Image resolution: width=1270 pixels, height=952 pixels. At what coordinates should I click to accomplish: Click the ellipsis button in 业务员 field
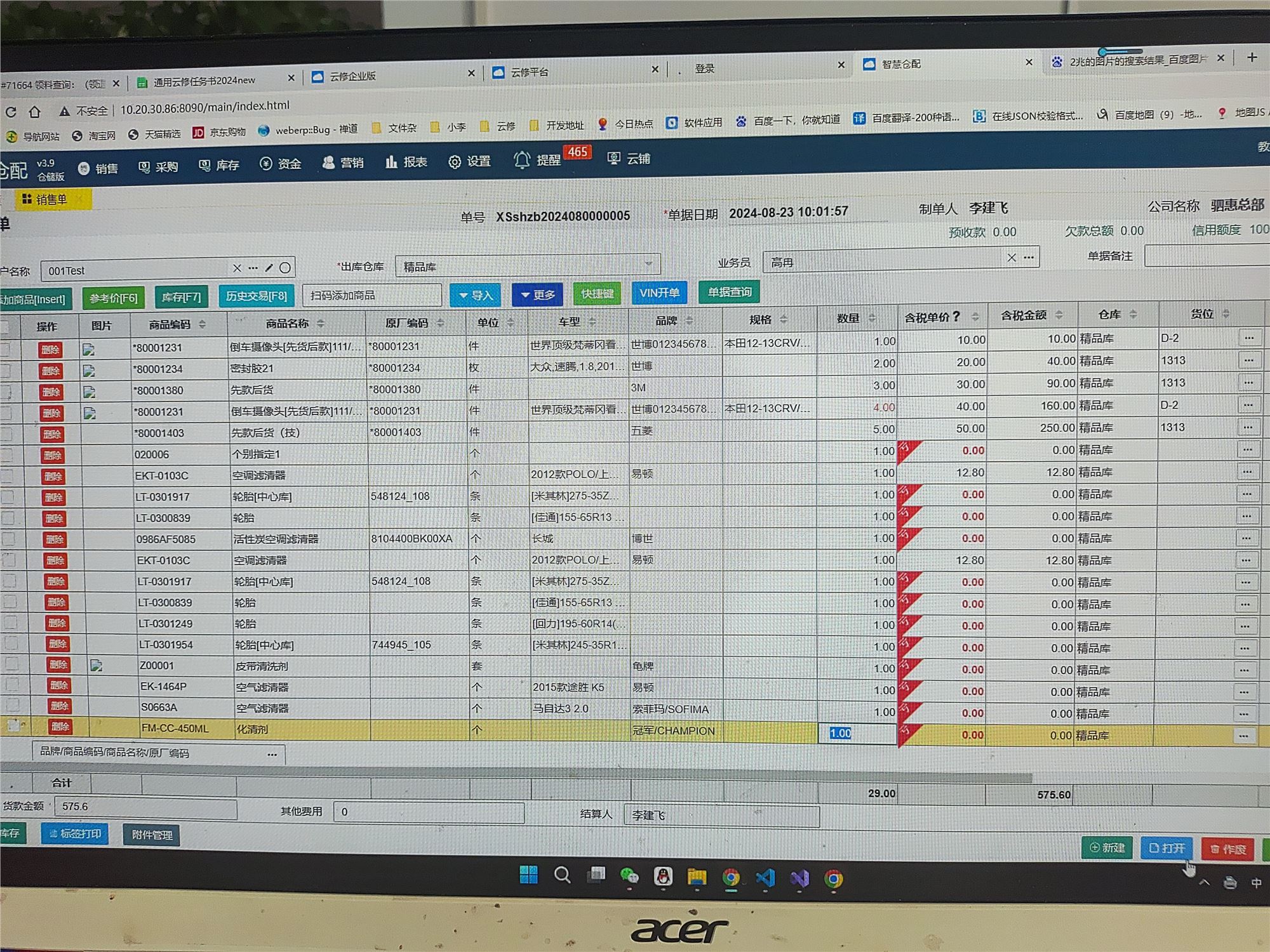[x=1029, y=257]
